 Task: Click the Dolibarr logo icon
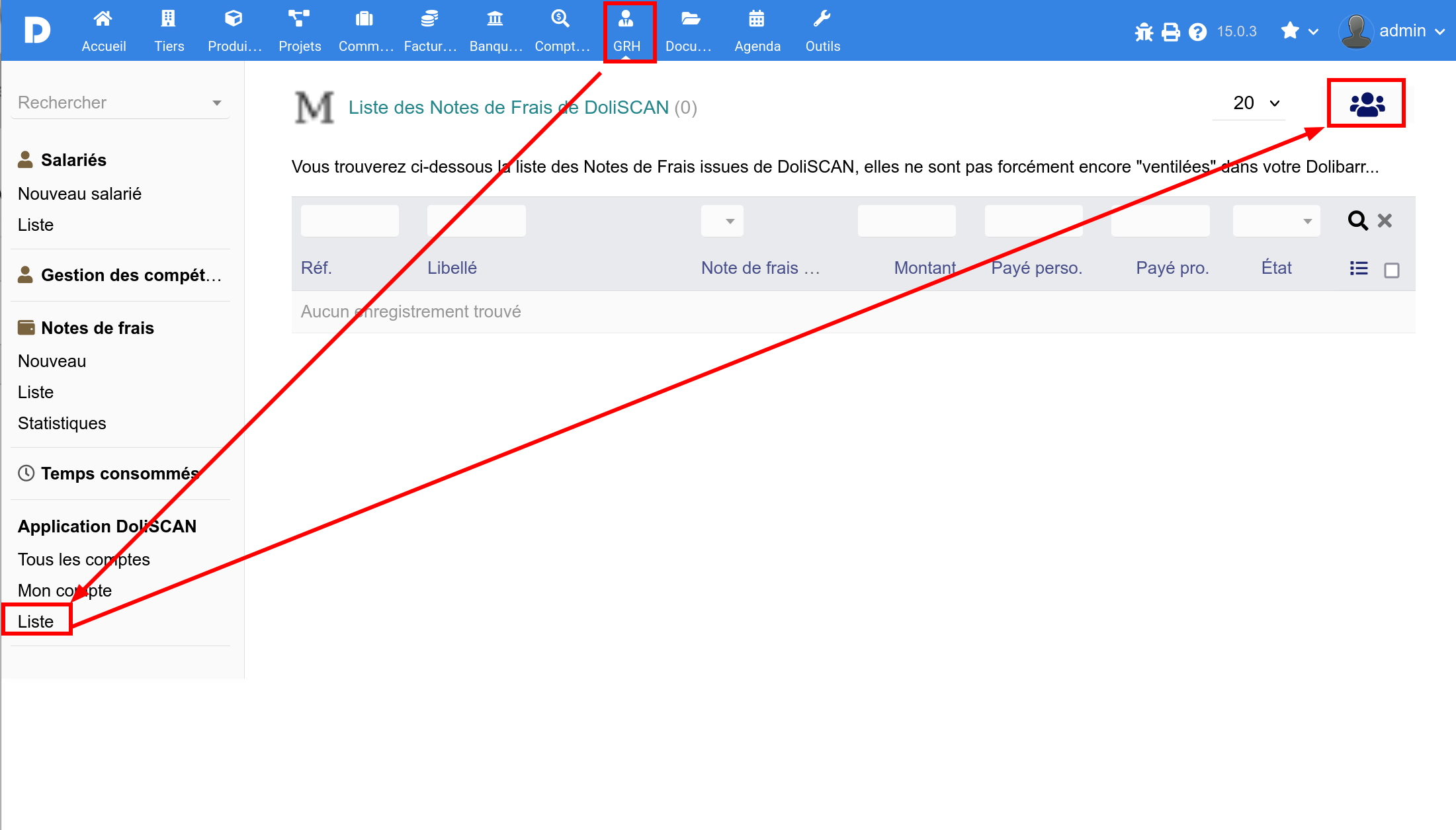tap(37, 30)
